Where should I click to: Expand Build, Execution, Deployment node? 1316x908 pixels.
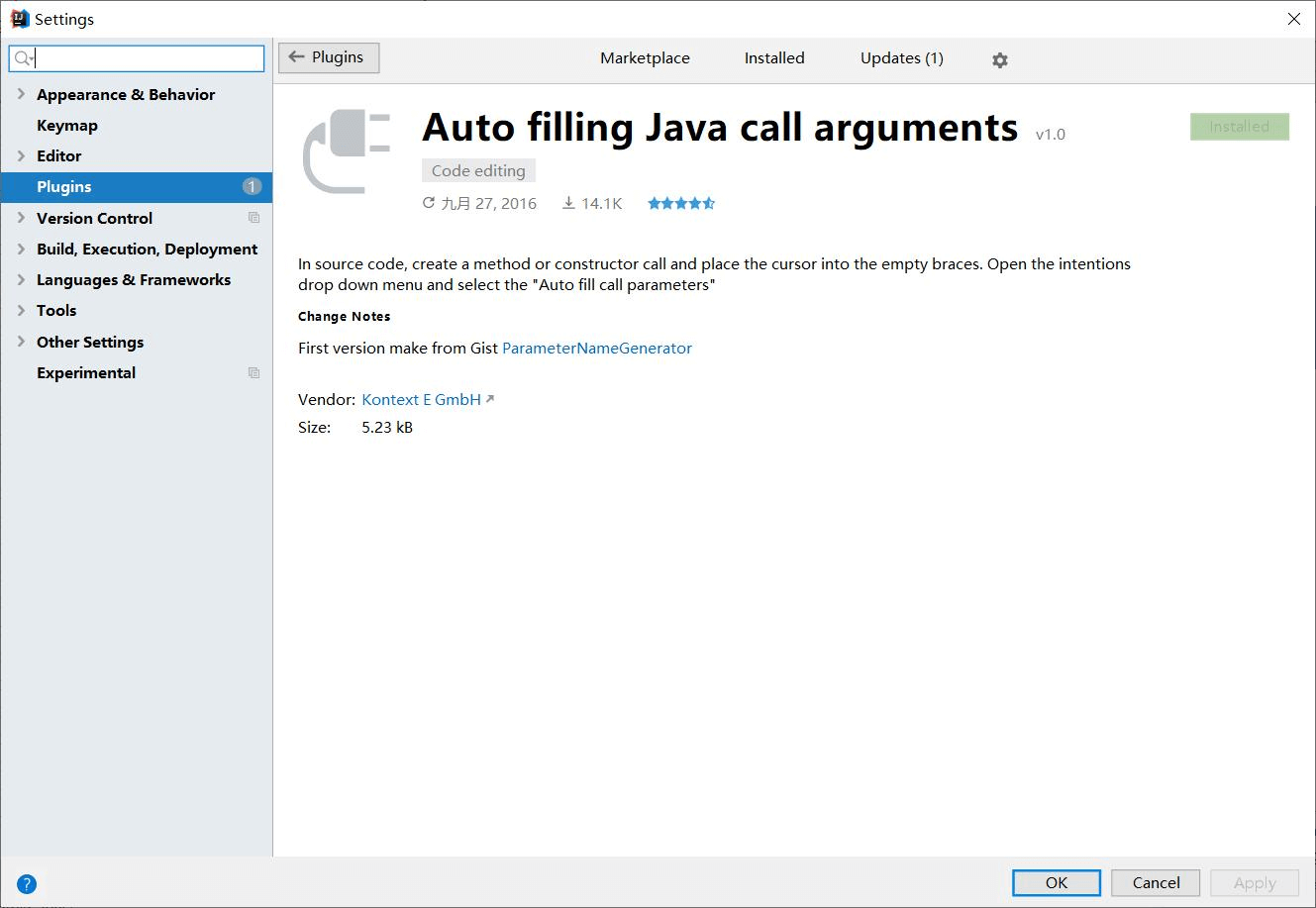pyautogui.click(x=21, y=249)
